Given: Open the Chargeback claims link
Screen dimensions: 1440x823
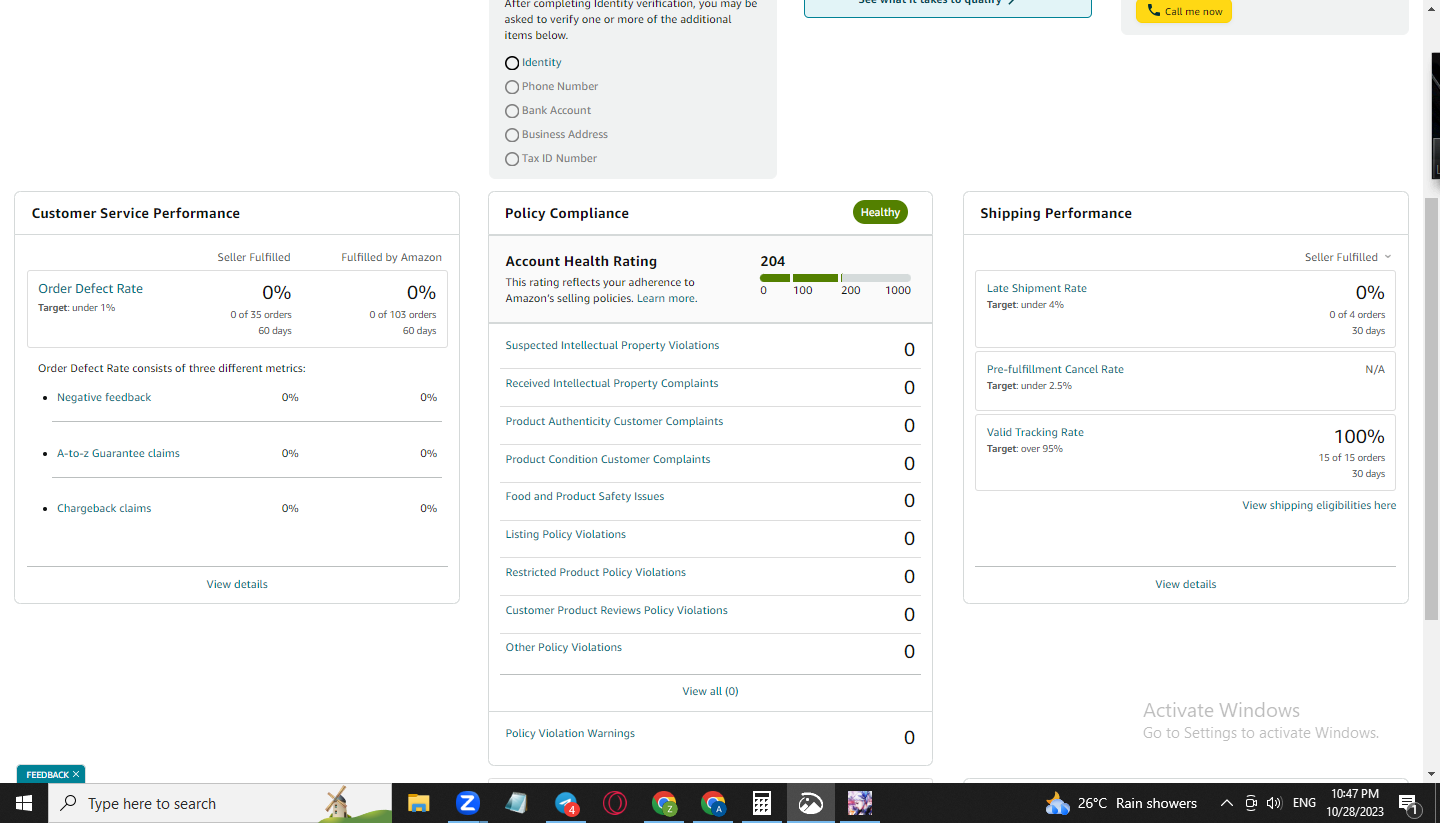Looking at the screenshot, I should point(104,508).
